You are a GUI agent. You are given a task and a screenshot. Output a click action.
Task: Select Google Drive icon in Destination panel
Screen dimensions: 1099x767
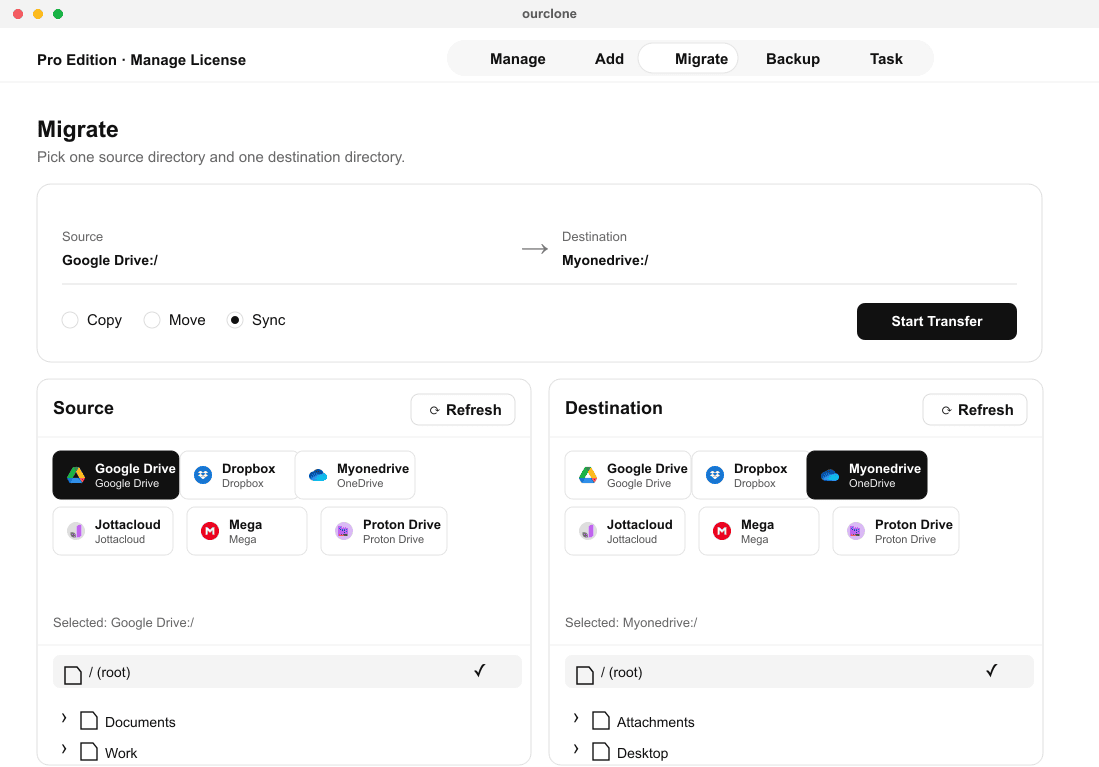[588, 475]
